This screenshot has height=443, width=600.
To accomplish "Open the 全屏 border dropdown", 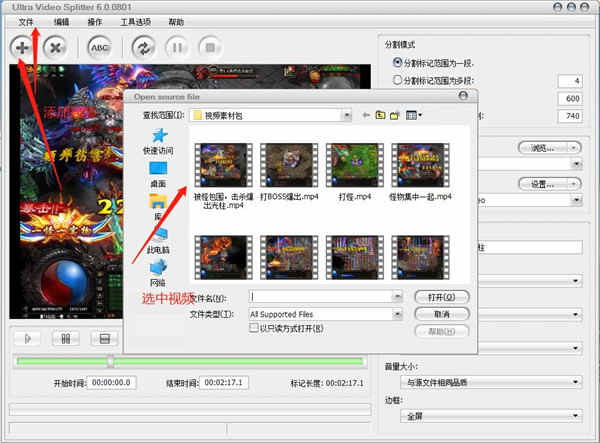I will click(491, 415).
